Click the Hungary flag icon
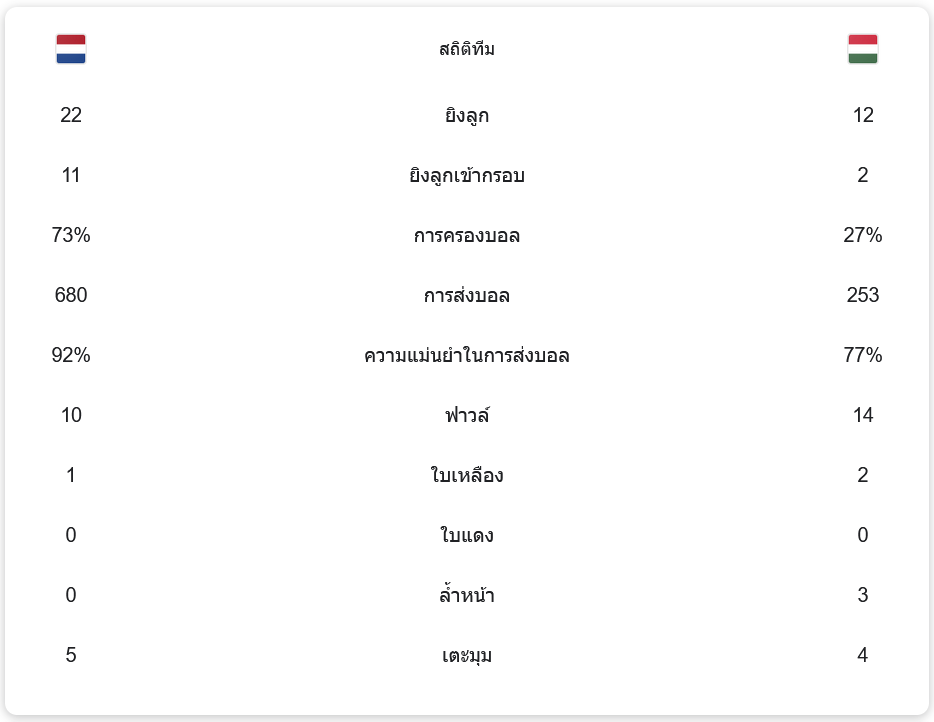Screen dimensions: 934x722 click(x=863, y=49)
